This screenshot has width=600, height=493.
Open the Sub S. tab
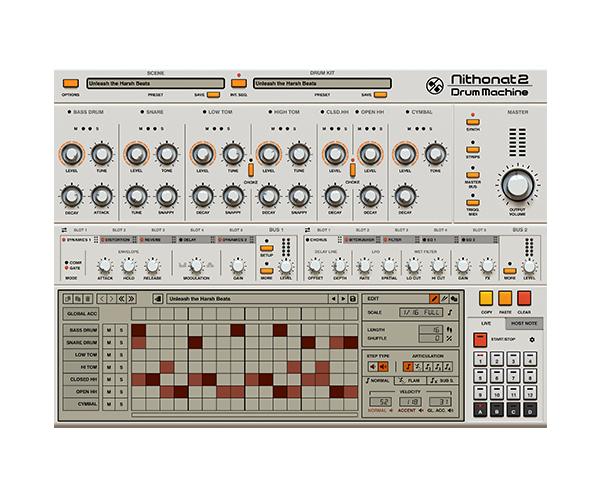point(441,380)
